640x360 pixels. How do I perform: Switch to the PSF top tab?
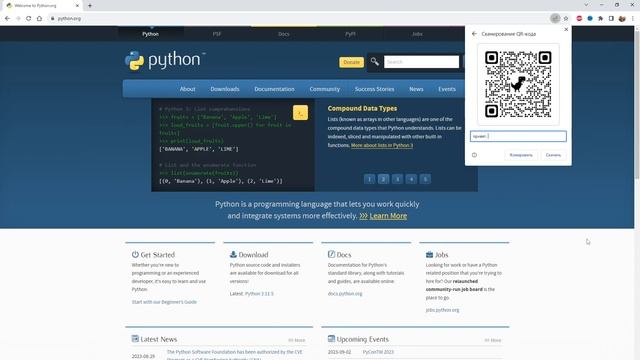pos(217,34)
